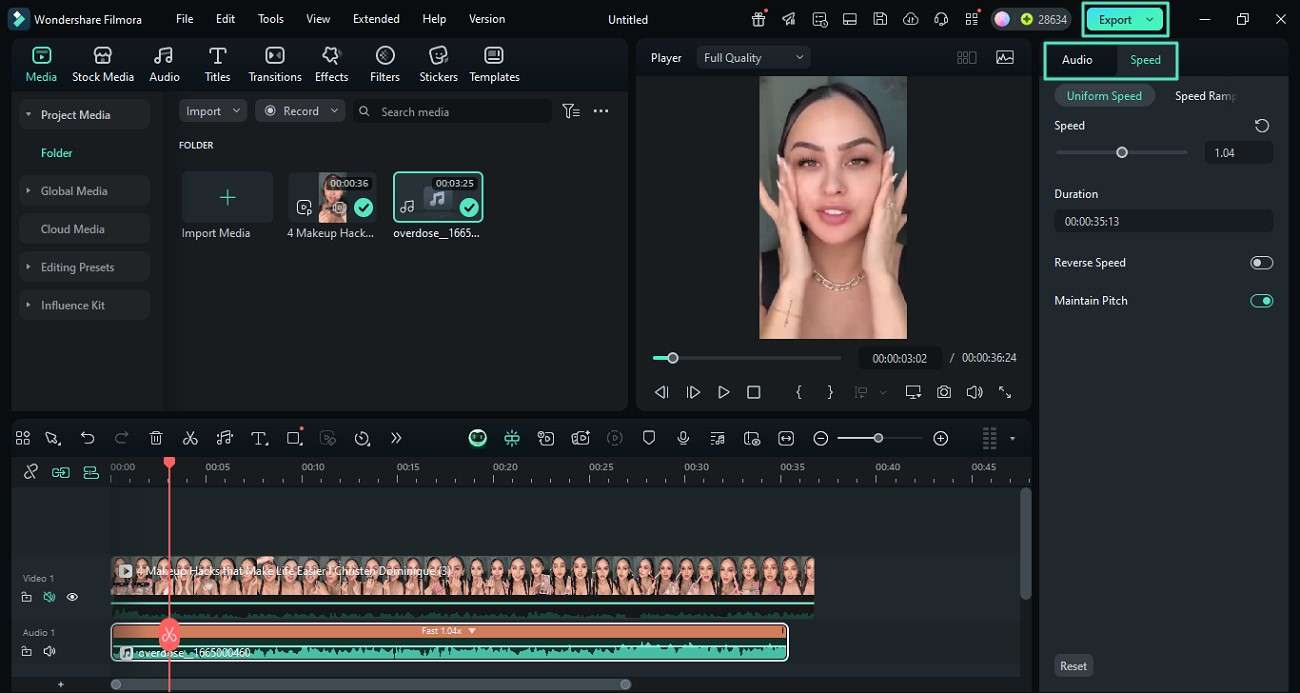Click Reset button in Speed panel
This screenshot has height=693, width=1300.
point(1073,666)
